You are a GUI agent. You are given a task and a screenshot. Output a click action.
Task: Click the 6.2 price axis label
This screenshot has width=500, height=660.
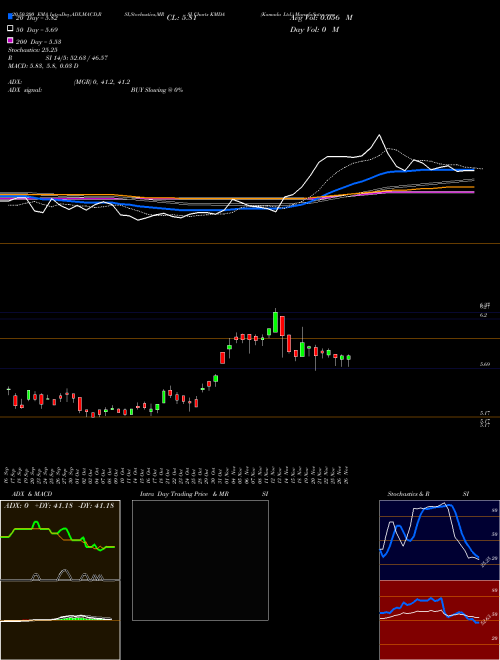pos(483,315)
